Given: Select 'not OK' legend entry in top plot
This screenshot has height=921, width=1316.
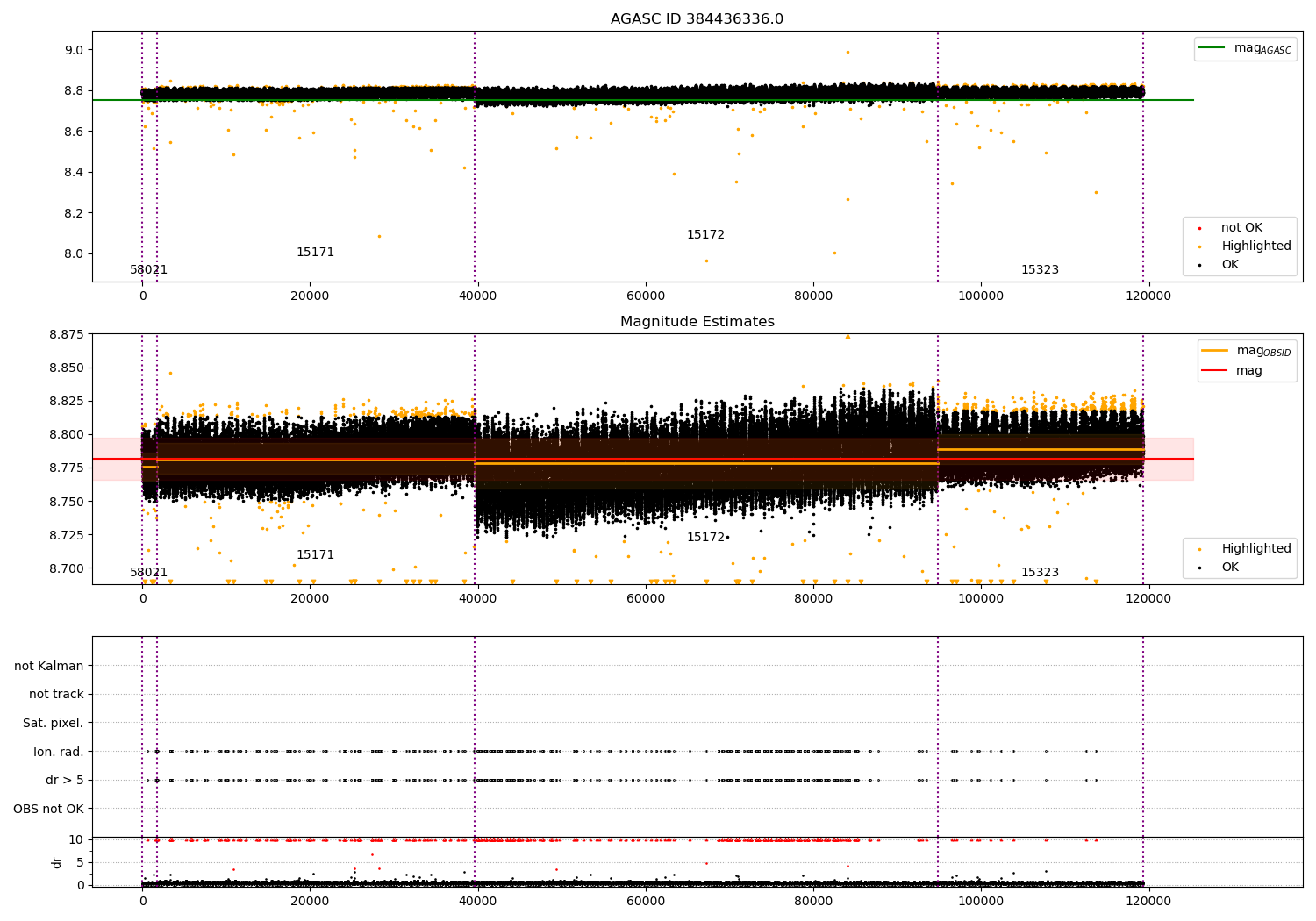Looking at the screenshot, I should coord(1241,228).
